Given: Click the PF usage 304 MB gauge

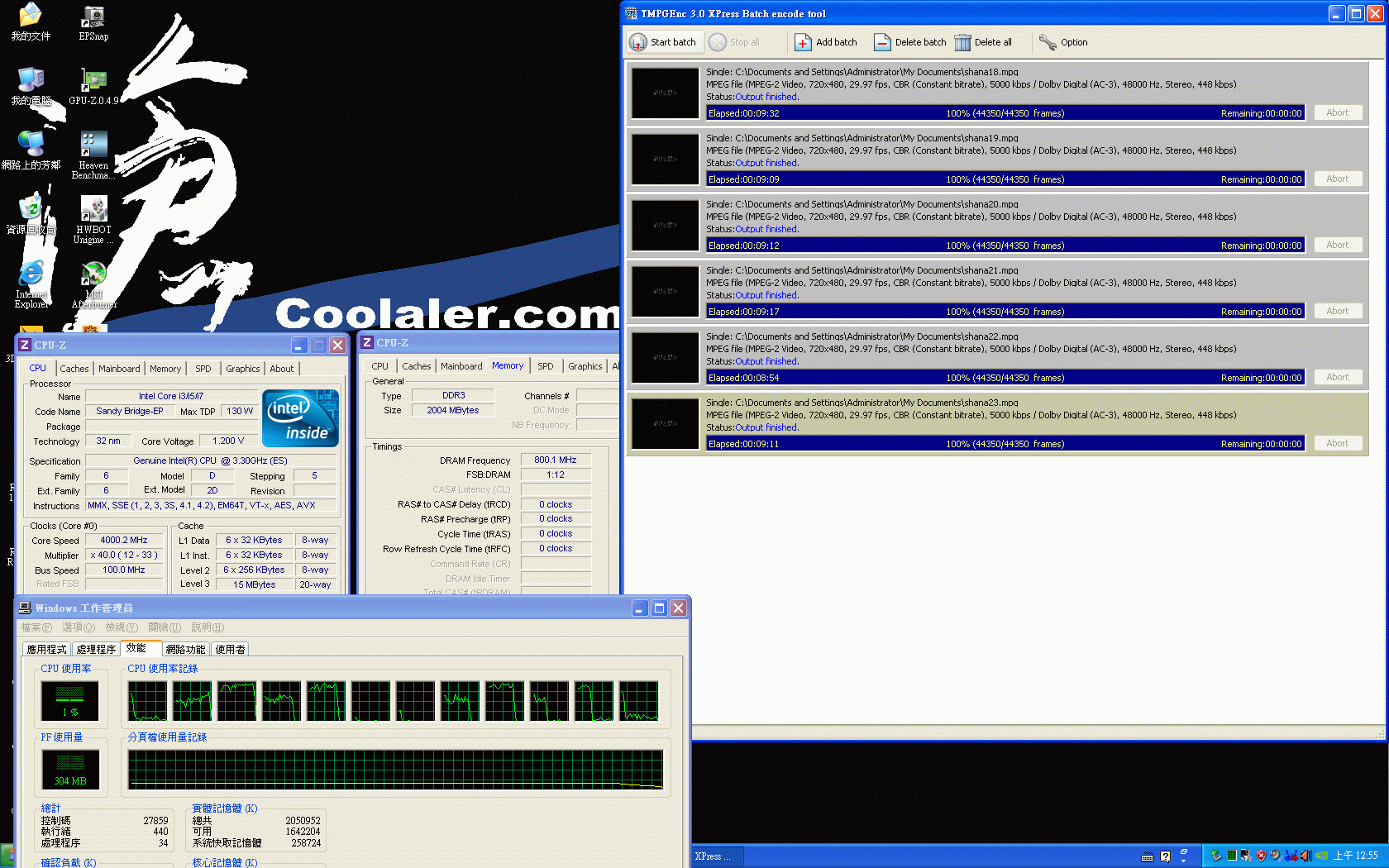Looking at the screenshot, I should [x=70, y=770].
